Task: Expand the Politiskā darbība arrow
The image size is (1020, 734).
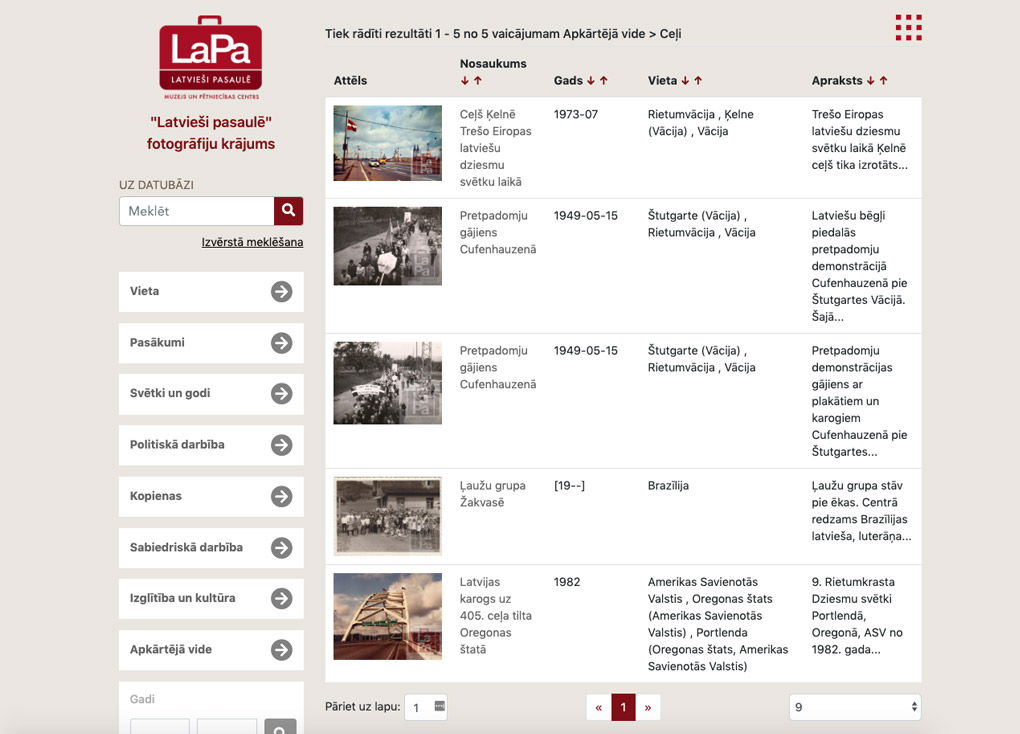Action: tap(282, 445)
